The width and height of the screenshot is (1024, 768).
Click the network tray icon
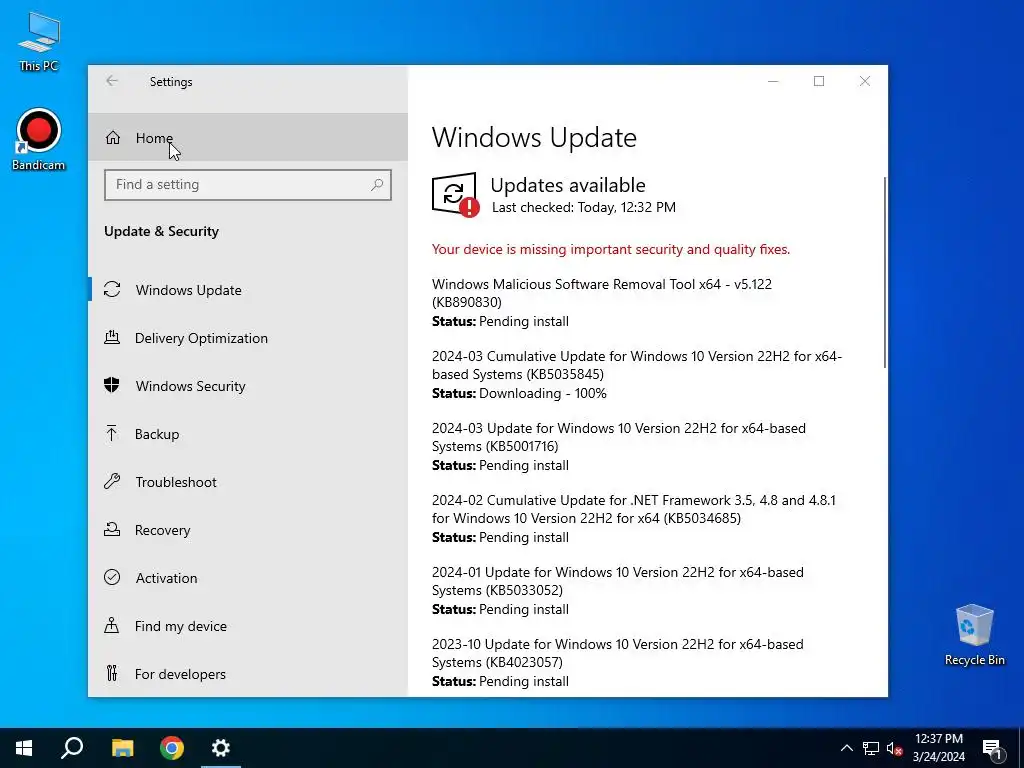(871, 748)
